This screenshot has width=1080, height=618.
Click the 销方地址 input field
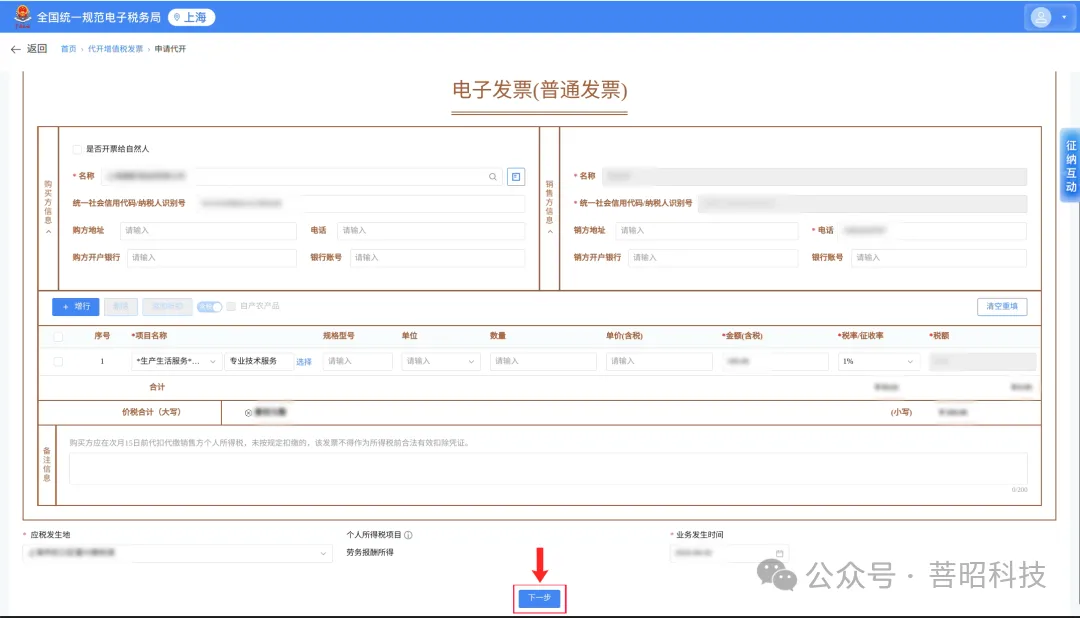pyautogui.click(x=706, y=231)
